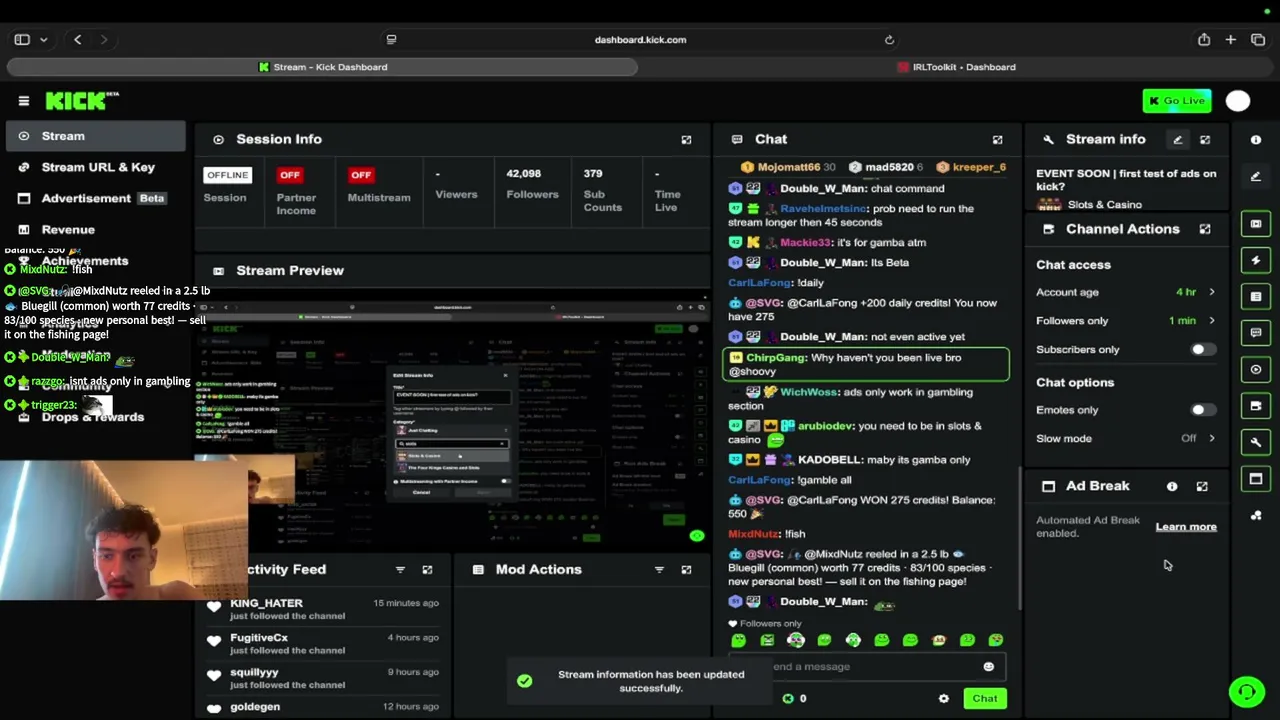
Task: Toggle the chat bubble widget in right rail
Action: 1256,333
